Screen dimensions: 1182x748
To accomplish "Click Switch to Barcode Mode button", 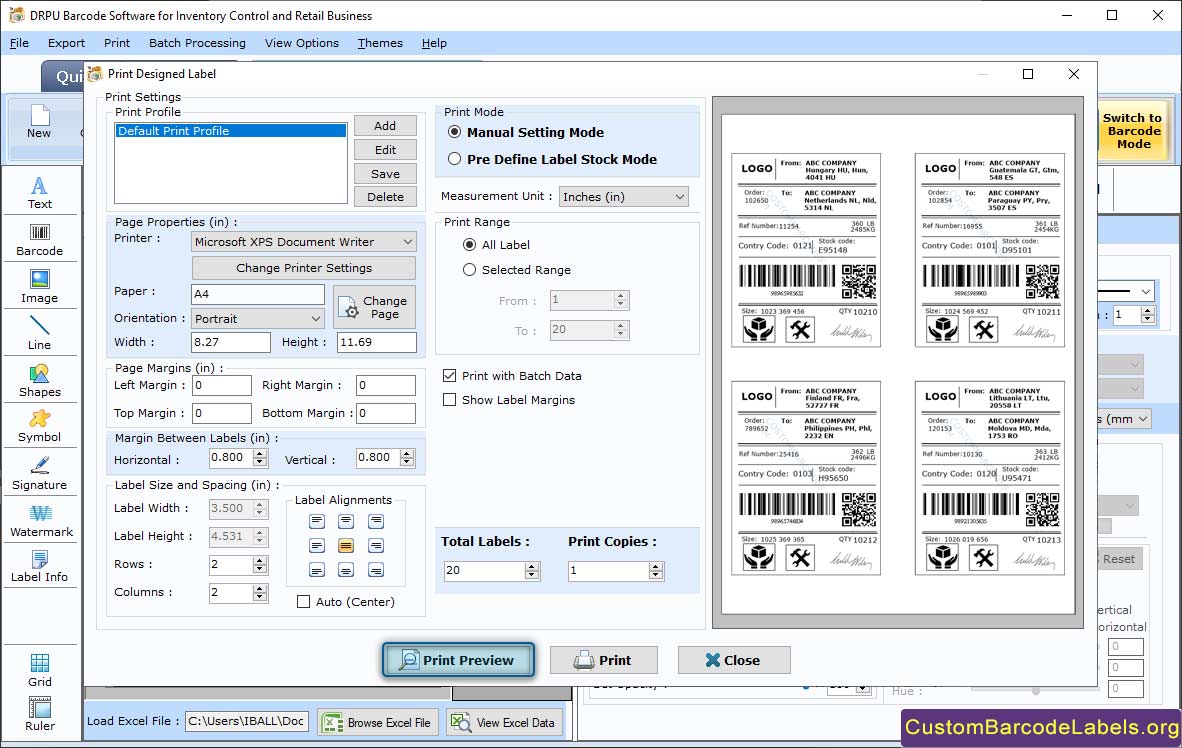I will [1133, 130].
